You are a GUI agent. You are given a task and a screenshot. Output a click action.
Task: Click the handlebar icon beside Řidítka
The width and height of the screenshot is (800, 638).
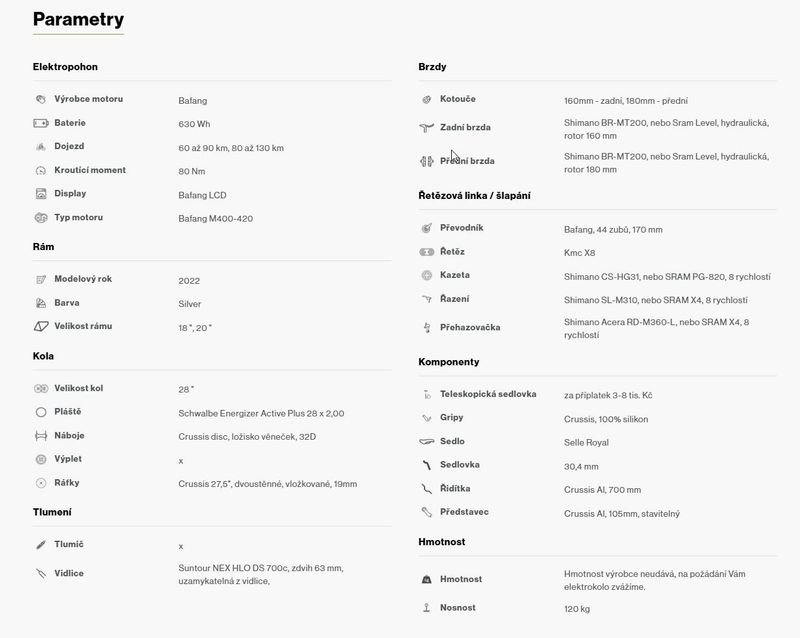426,489
